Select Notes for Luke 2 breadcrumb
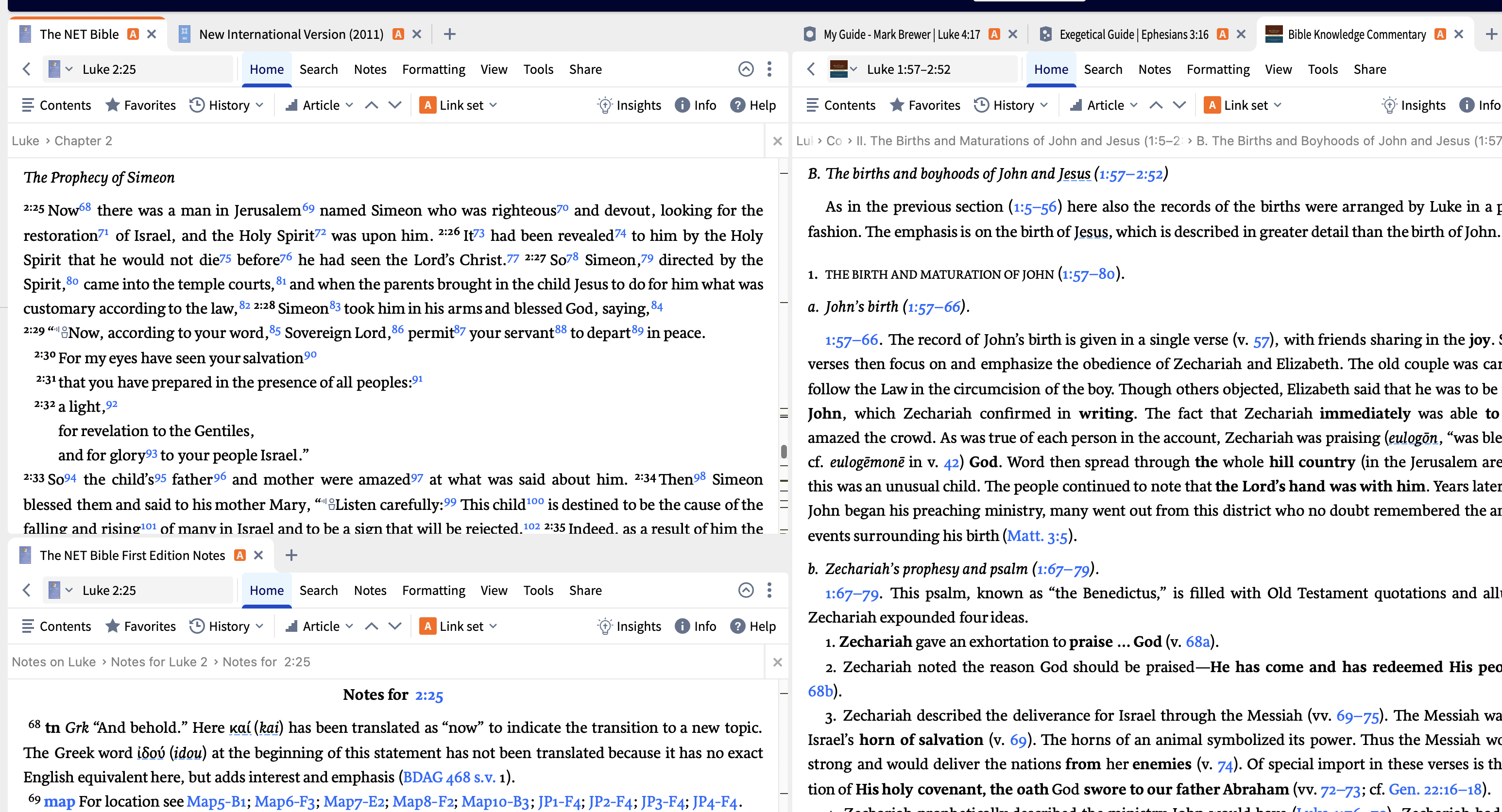This screenshot has height=812, width=1502. pyautogui.click(x=159, y=662)
